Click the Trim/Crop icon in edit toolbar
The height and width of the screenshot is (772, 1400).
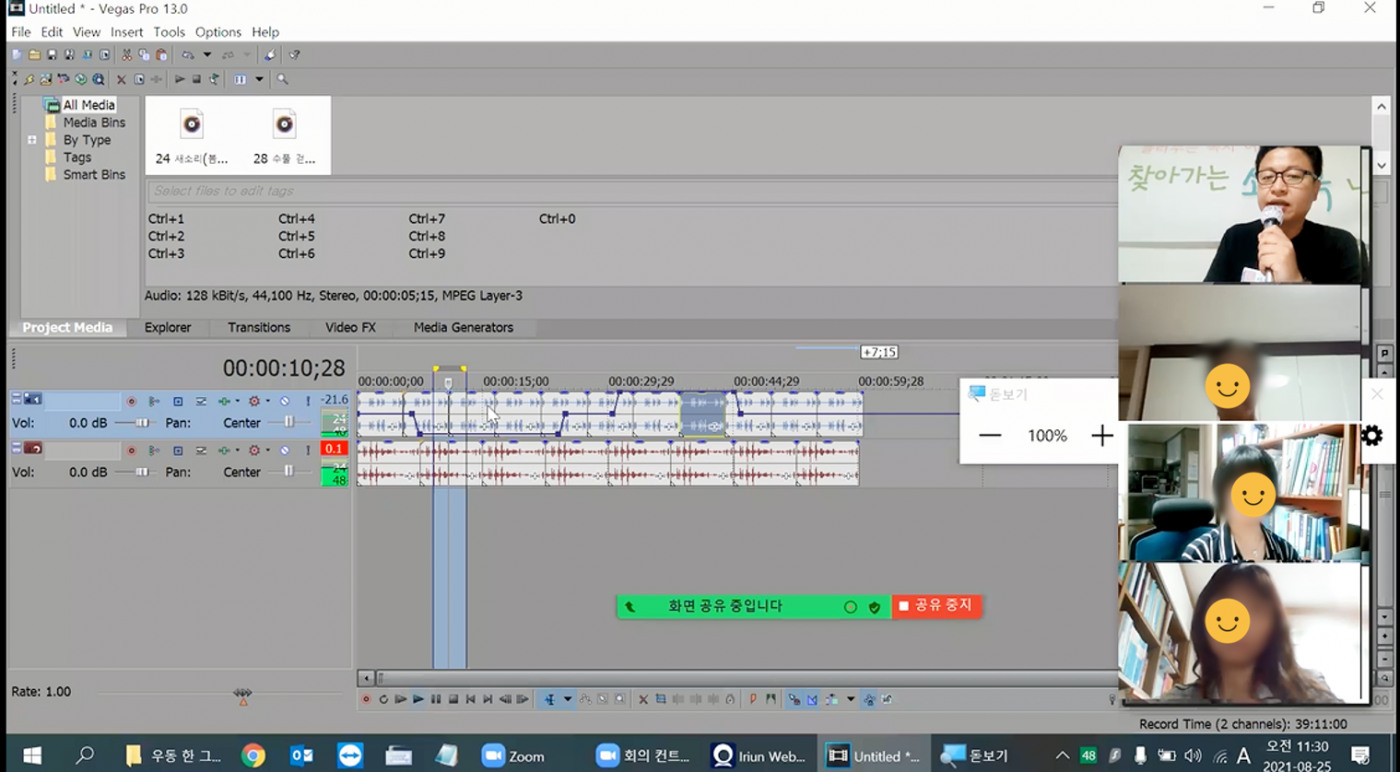tap(661, 699)
